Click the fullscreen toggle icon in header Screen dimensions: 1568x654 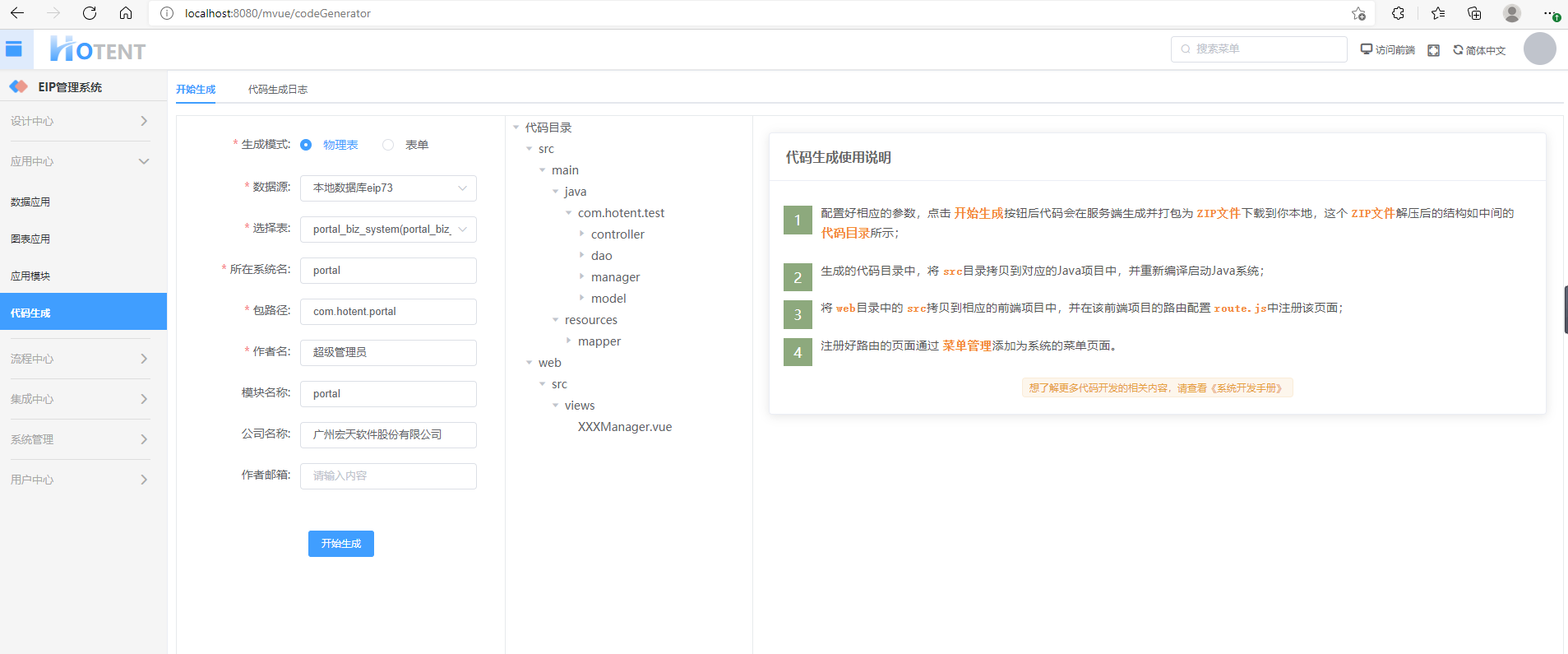tap(1433, 50)
